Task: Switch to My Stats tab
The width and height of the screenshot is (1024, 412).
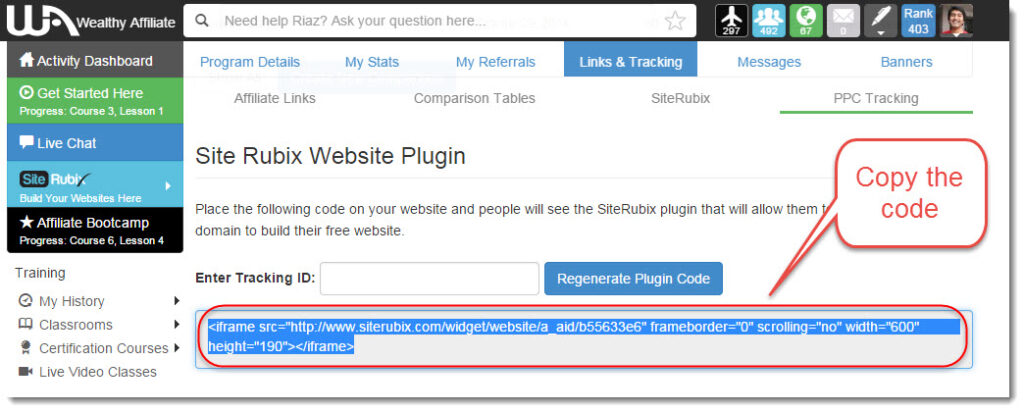Action: pyautogui.click(x=372, y=62)
